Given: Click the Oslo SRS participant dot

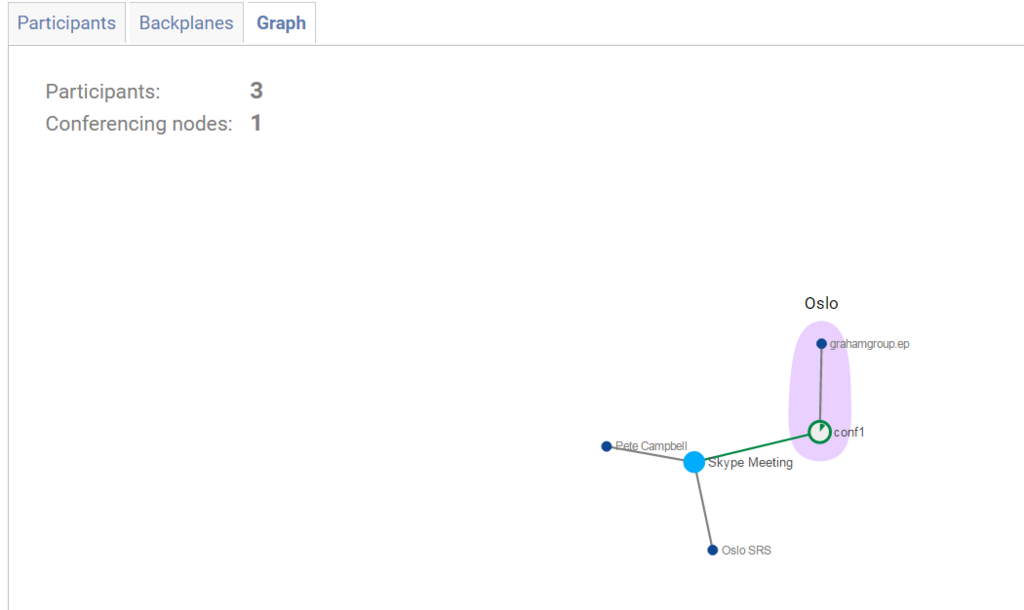Looking at the screenshot, I should pyautogui.click(x=712, y=550).
